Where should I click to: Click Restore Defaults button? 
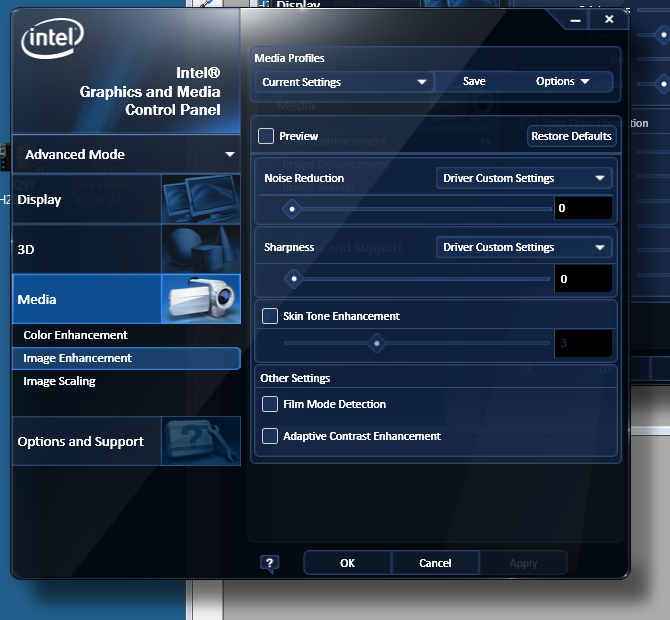571,136
